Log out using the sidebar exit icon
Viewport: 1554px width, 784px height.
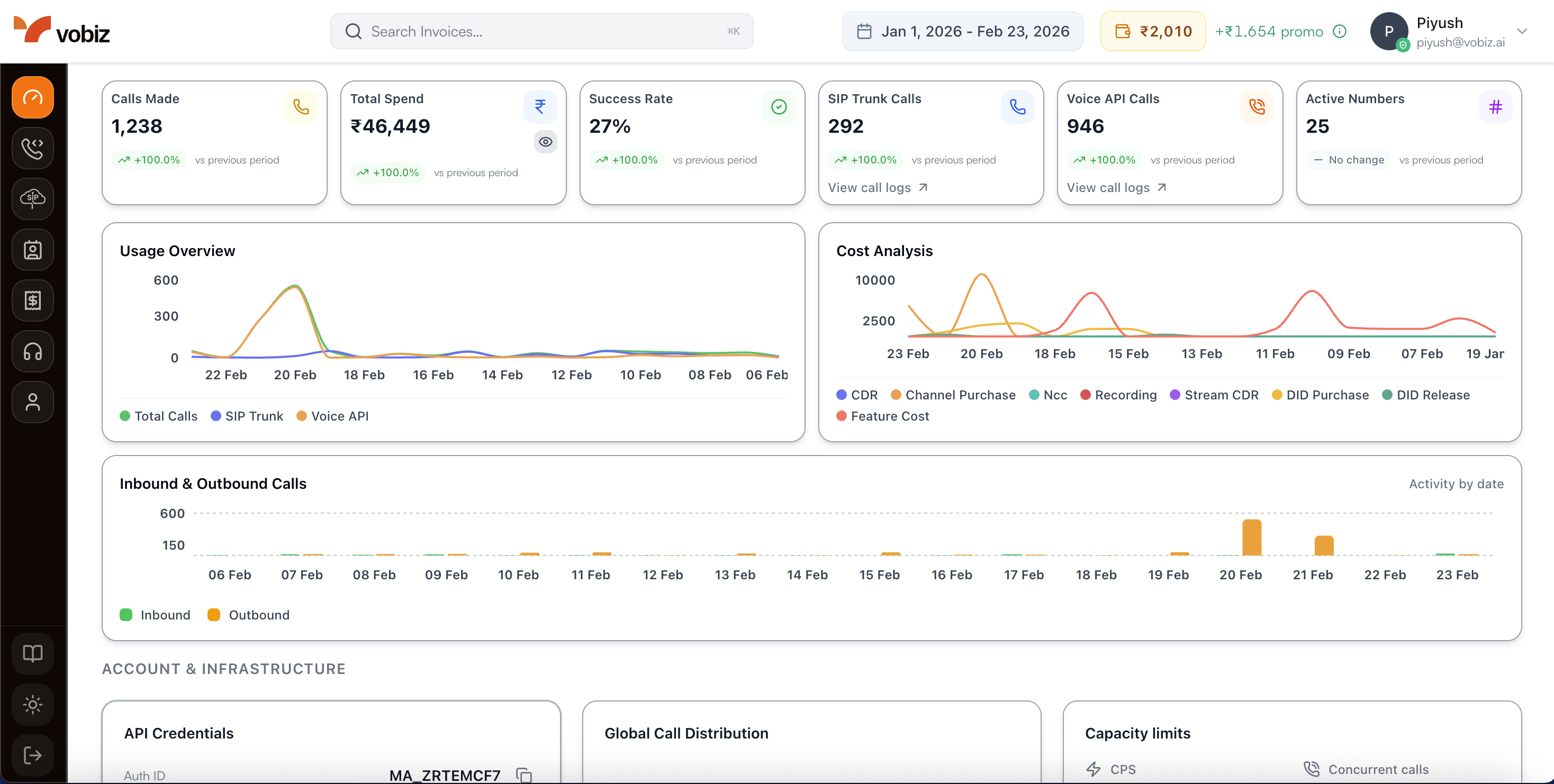click(33, 755)
